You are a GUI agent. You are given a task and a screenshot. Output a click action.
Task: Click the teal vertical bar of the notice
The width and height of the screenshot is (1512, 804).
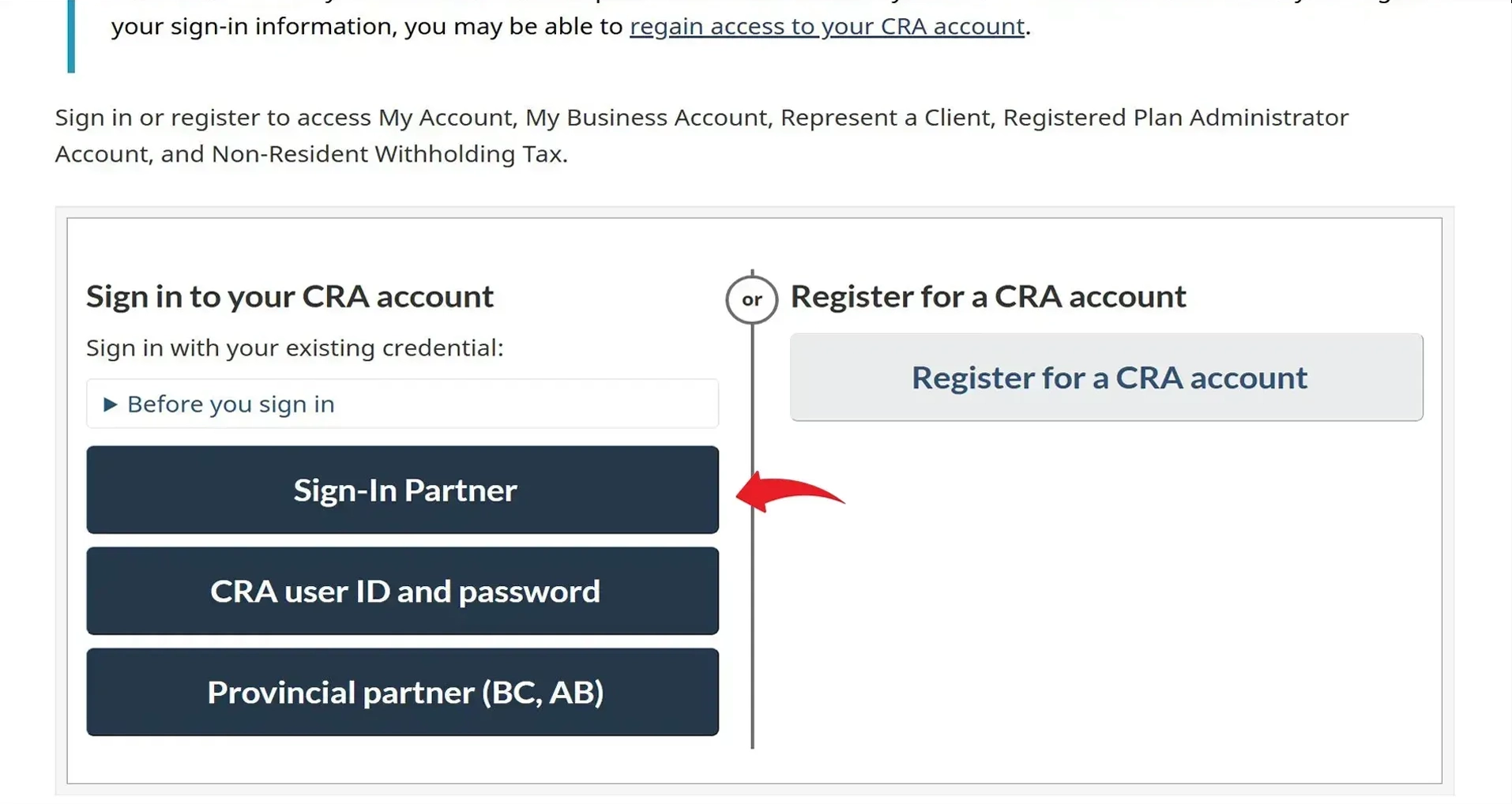(x=71, y=36)
